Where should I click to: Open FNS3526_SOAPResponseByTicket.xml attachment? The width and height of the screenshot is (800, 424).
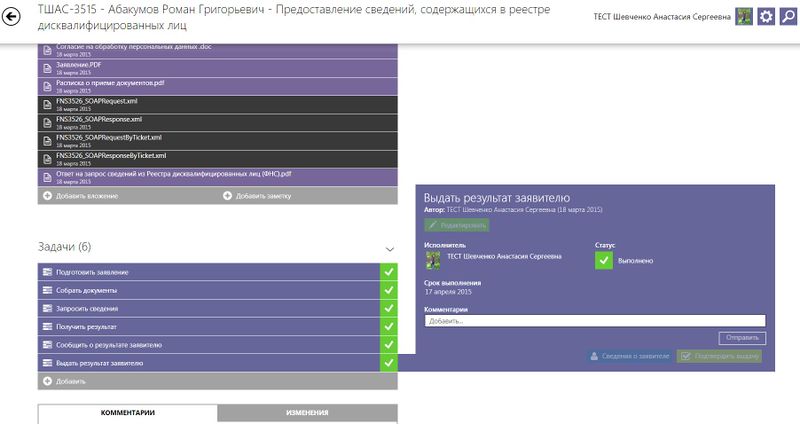(217, 159)
